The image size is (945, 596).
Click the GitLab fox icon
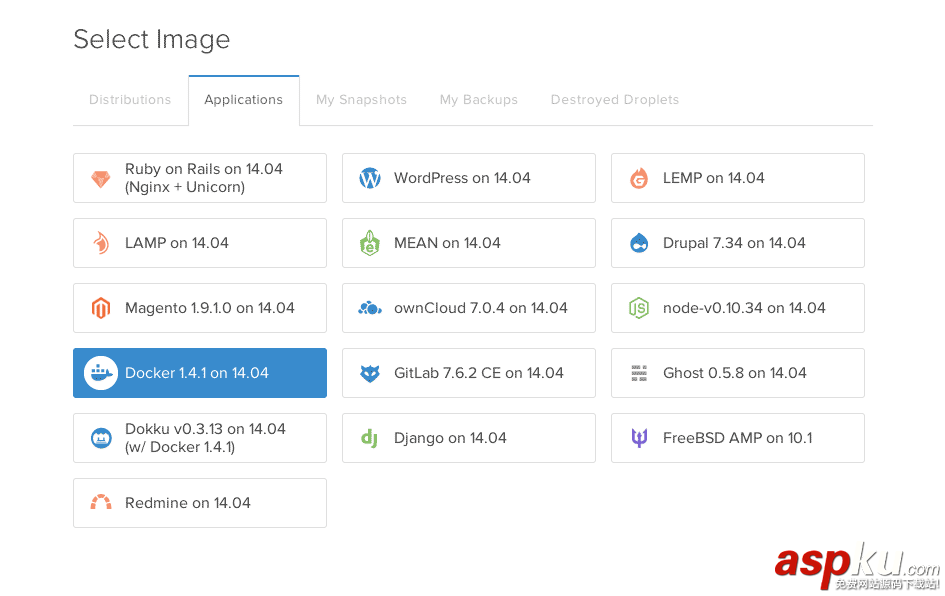[370, 373]
